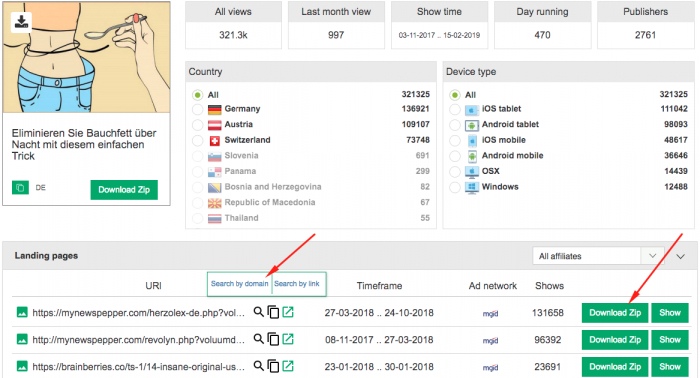Click image icon before herzolex-de URL
Viewport: 700px width, 378px height.
tap(22, 312)
